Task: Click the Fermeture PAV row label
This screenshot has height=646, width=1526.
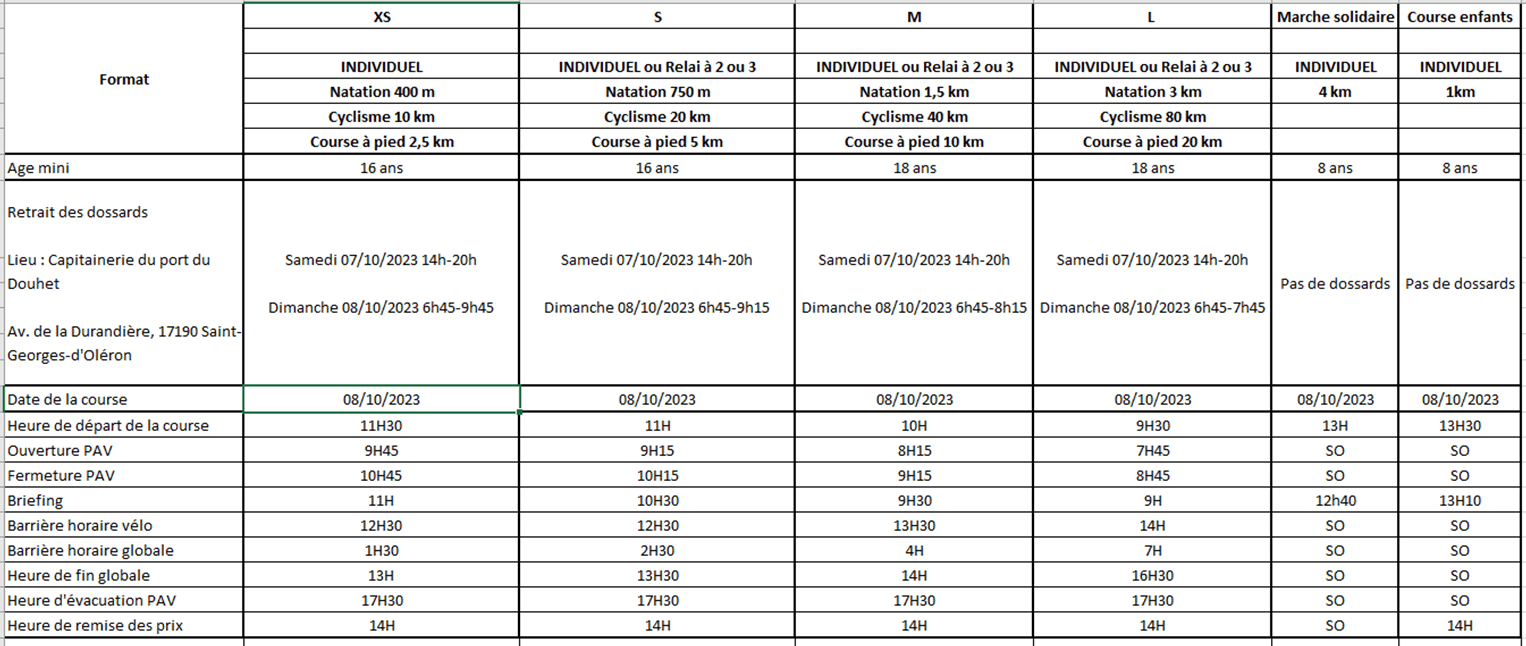Action: point(60,475)
